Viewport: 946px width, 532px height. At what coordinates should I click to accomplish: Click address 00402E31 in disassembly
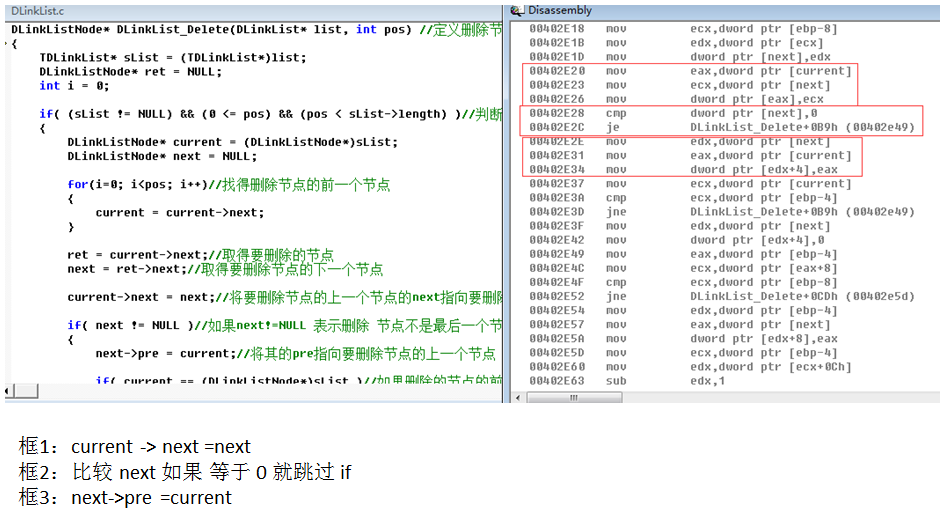point(557,155)
